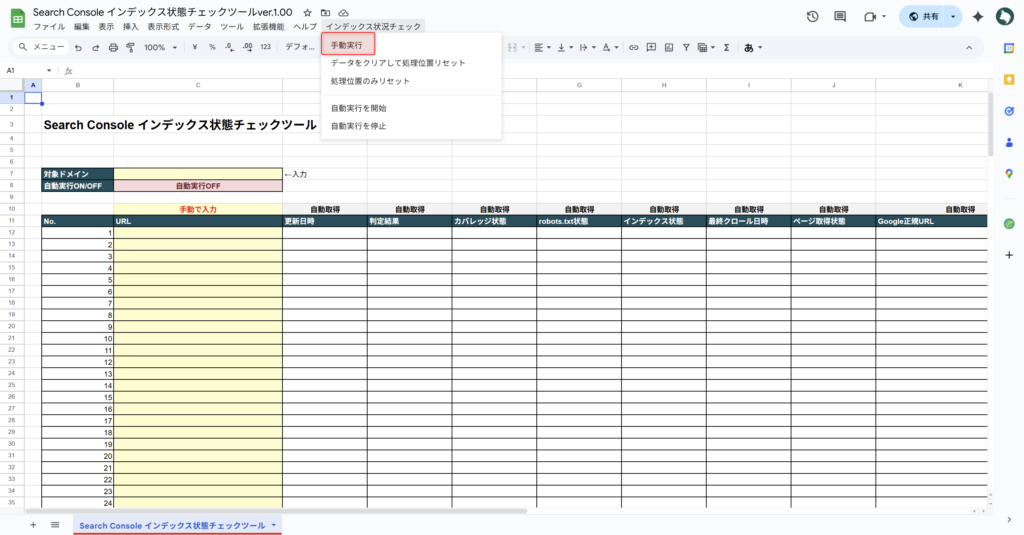Open version history clock icon
This screenshot has height=535, width=1024.
(x=812, y=17)
